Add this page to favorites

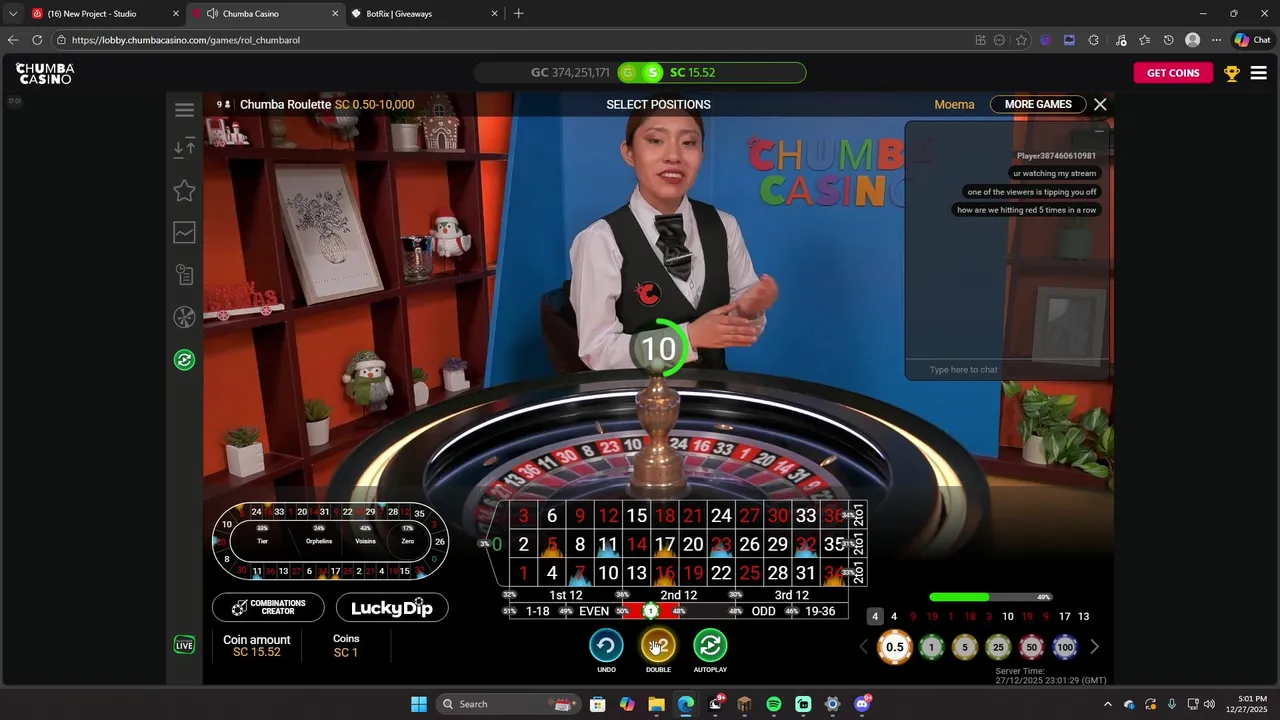(1021, 40)
